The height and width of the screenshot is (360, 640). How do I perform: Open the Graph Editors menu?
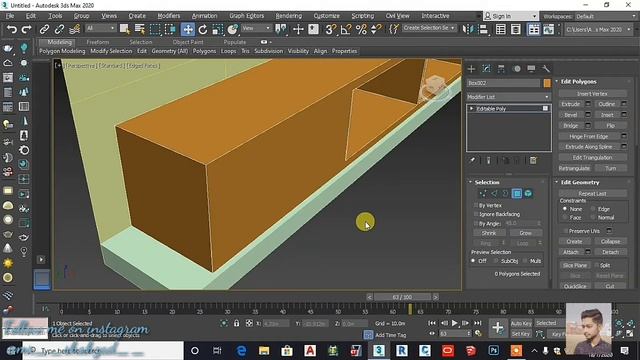247,16
